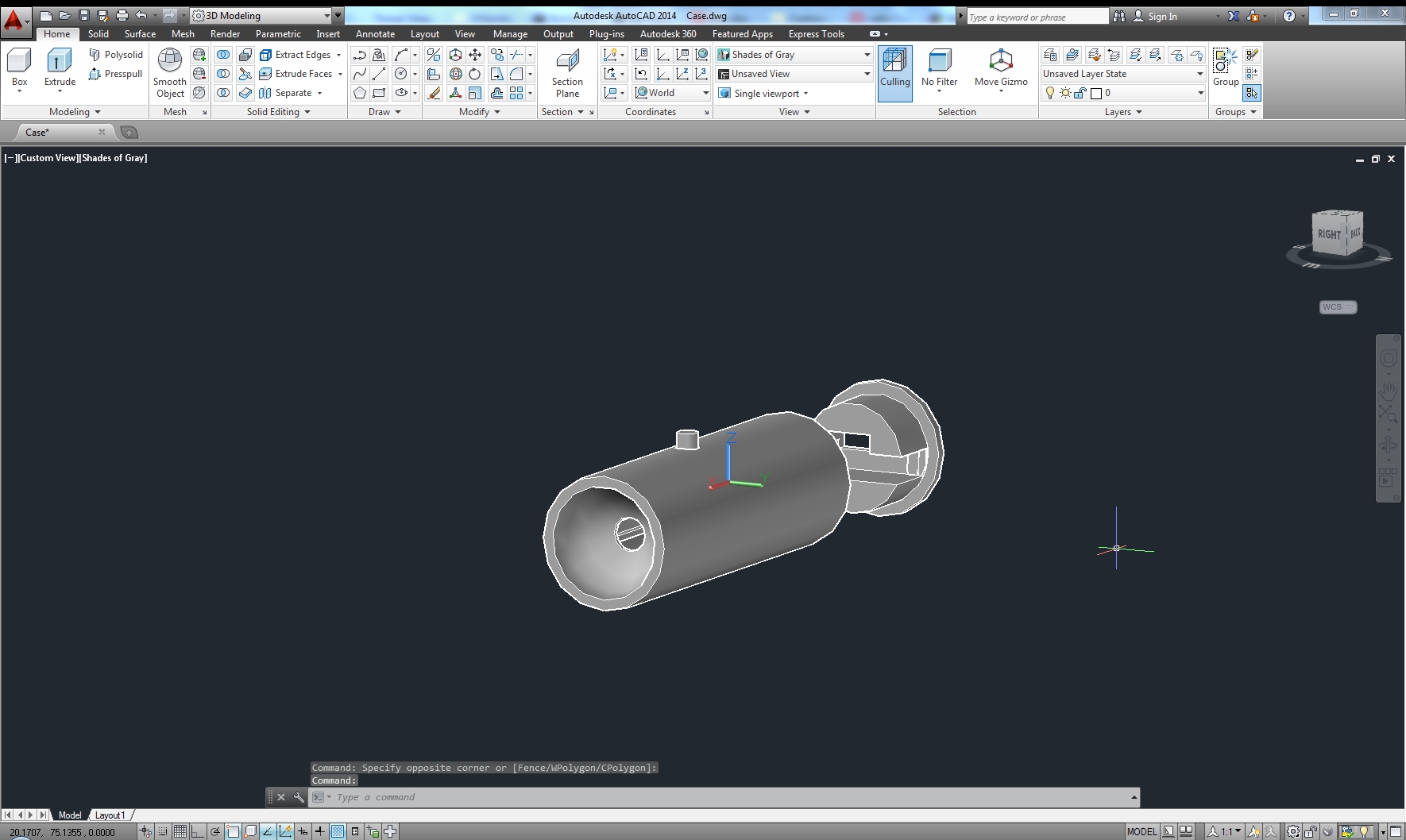Click the RIGHT face of the ViewCube
Screen dimensions: 1406x840
point(1328,235)
